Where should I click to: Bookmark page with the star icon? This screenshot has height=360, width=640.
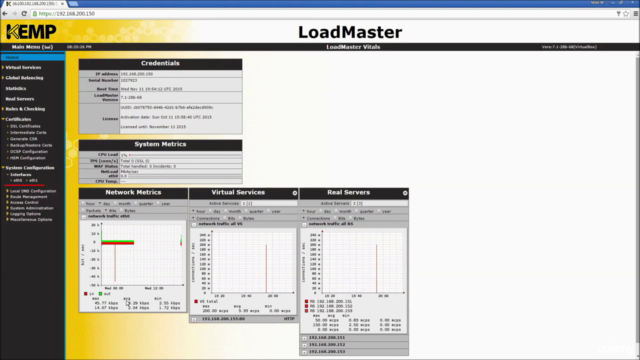(x=626, y=13)
